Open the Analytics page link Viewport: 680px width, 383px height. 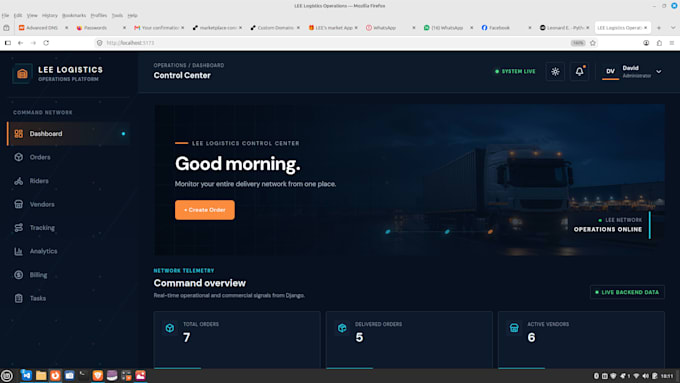[43, 251]
